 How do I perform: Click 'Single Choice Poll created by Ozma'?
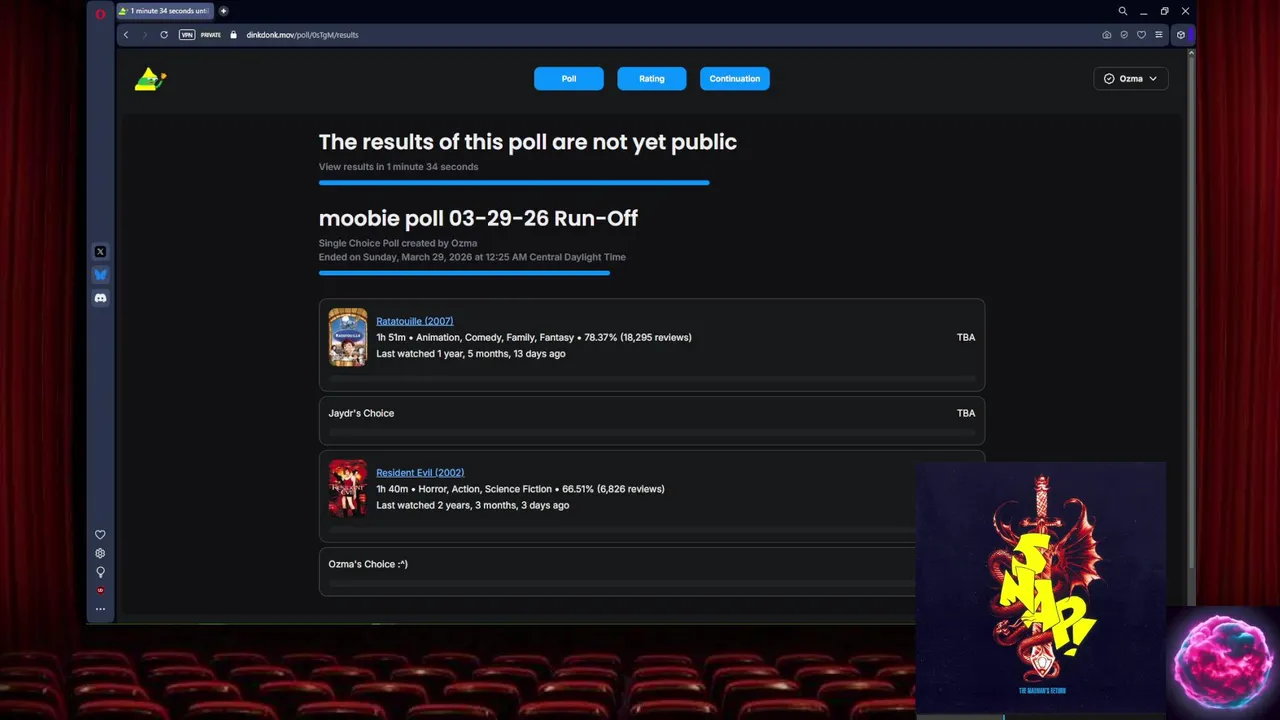[398, 243]
